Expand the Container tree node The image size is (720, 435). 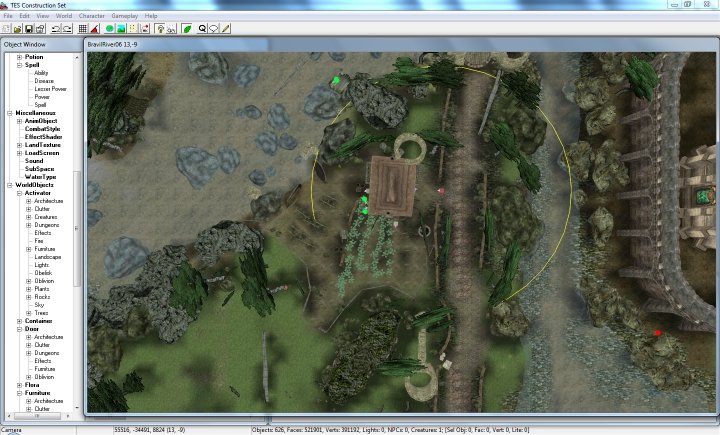pyautogui.click(x=19, y=321)
